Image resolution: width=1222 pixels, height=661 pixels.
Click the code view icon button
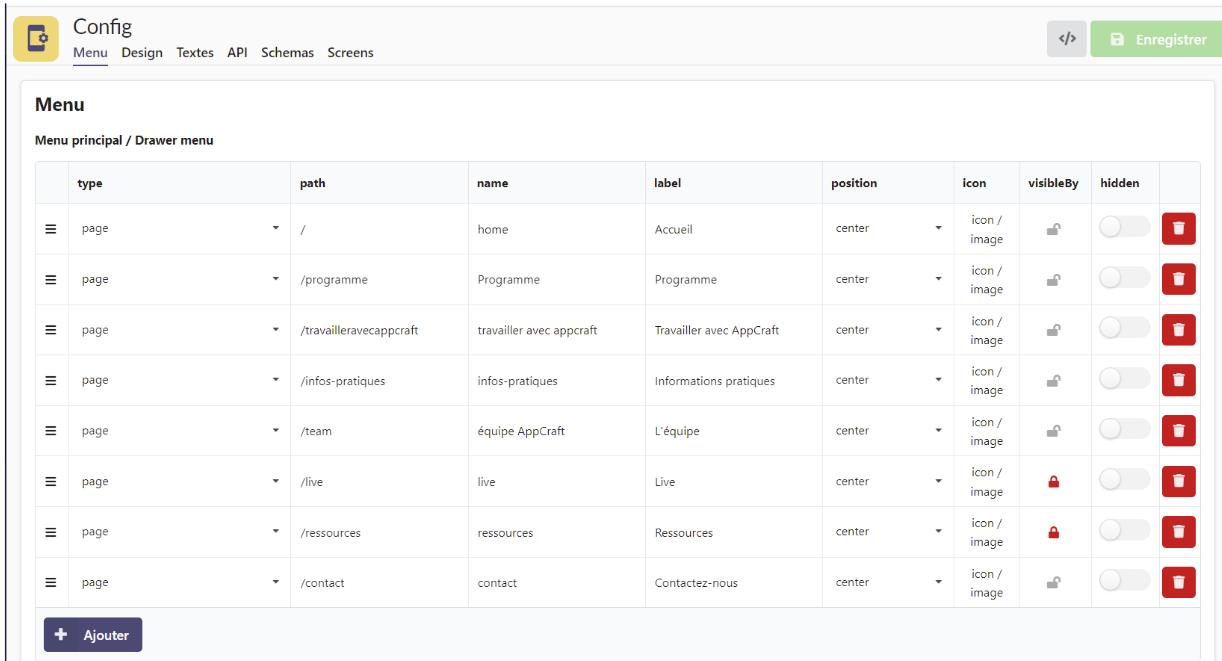(1067, 39)
